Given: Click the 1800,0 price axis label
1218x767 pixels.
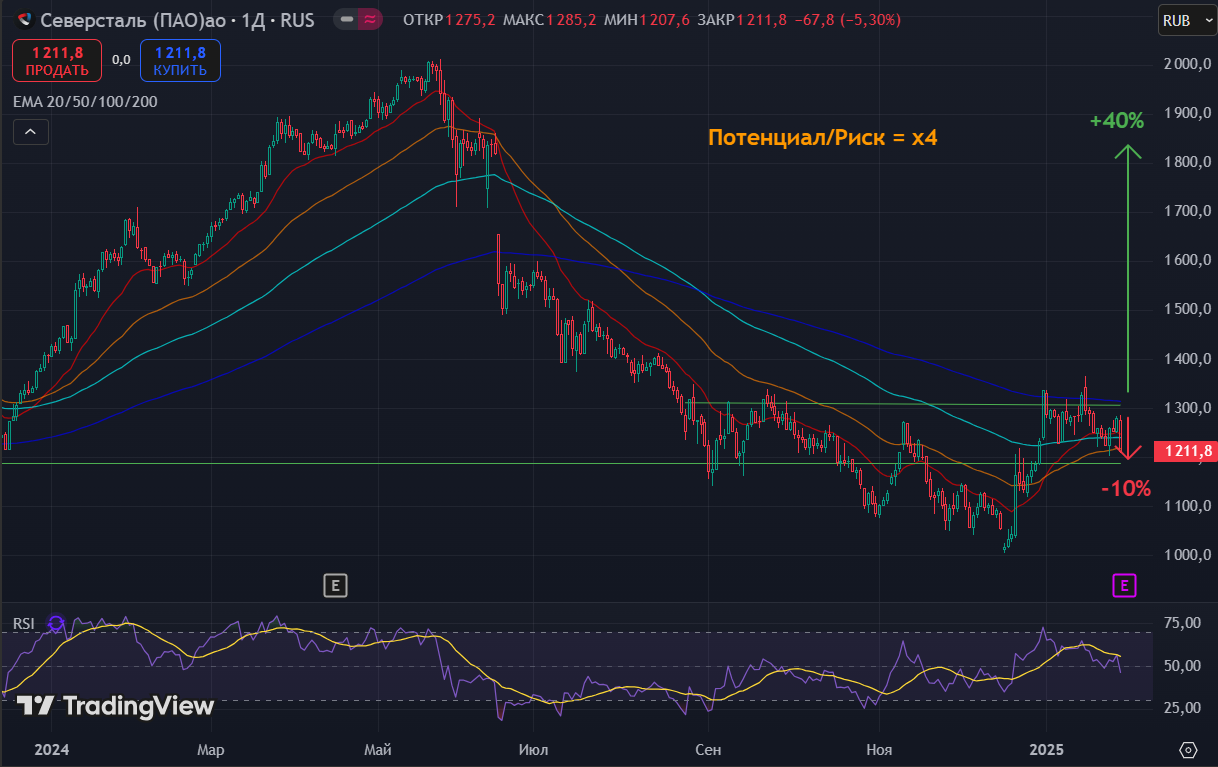Looking at the screenshot, I should pos(1186,162).
